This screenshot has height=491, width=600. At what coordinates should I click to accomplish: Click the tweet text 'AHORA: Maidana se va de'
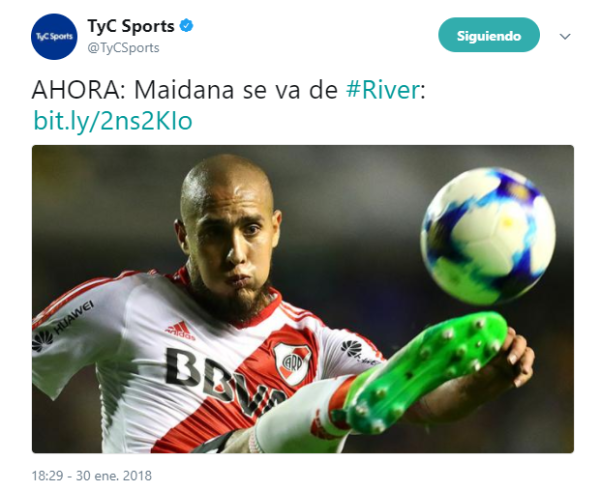(x=185, y=90)
